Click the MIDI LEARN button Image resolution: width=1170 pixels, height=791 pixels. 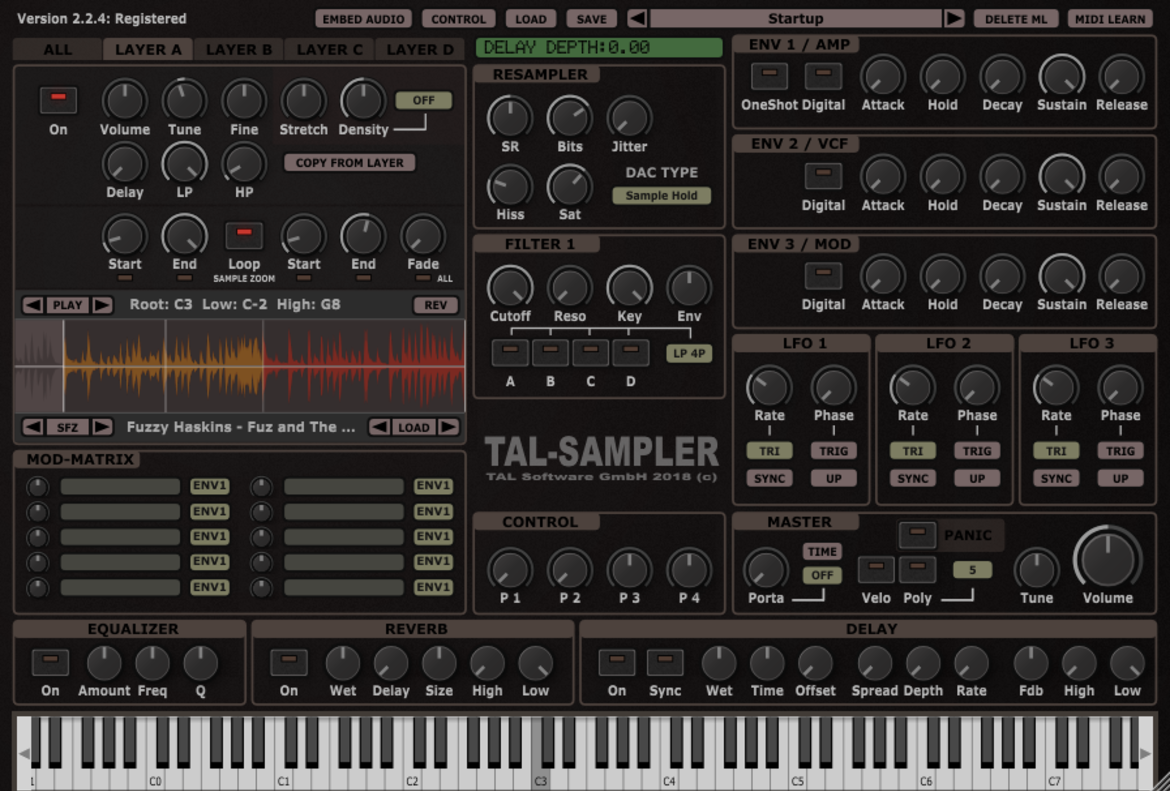tap(1110, 19)
